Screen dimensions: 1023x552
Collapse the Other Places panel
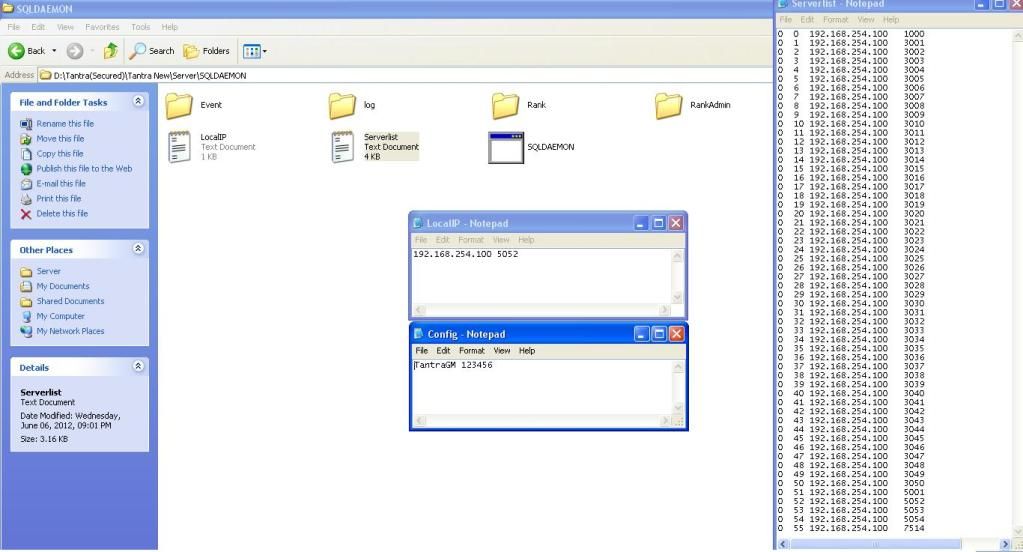pos(138,249)
